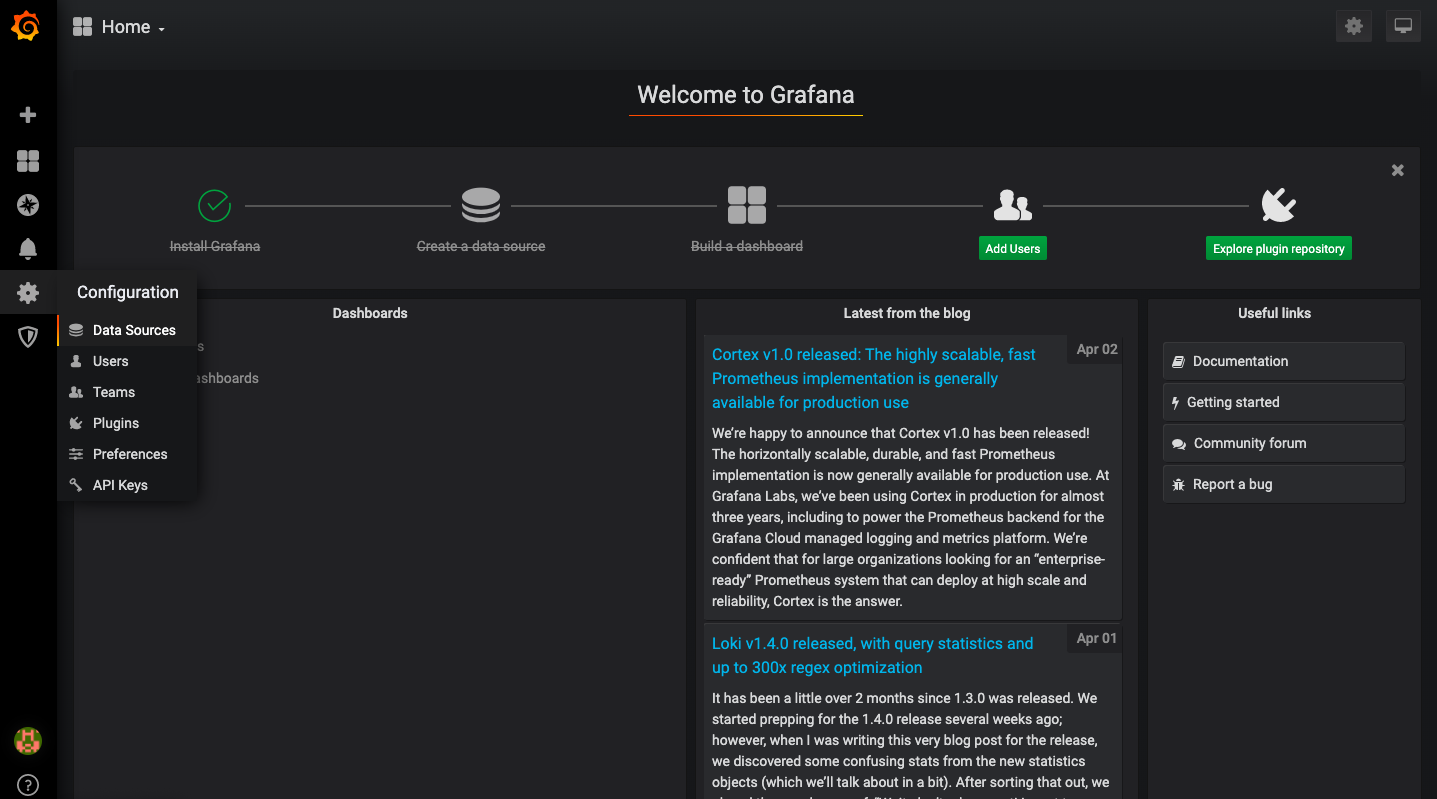The width and height of the screenshot is (1437, 799).
Task: Open dashboard settings gear in top bar
Action: tap(1354, 27)
